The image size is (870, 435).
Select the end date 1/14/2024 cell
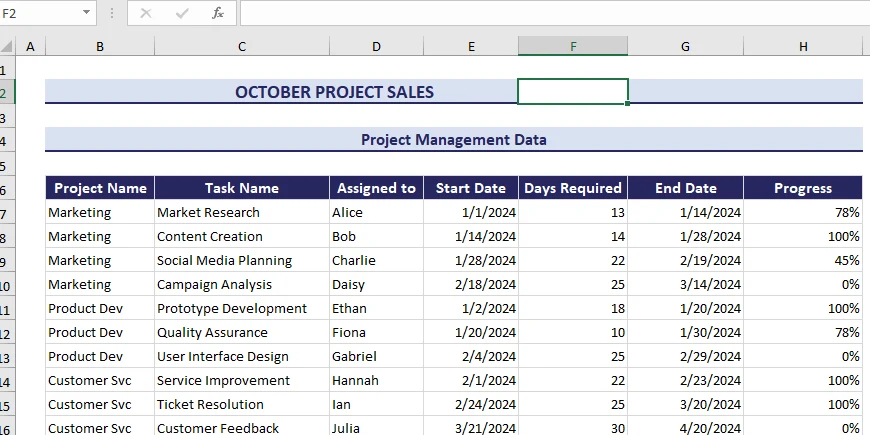click(685, 212)
